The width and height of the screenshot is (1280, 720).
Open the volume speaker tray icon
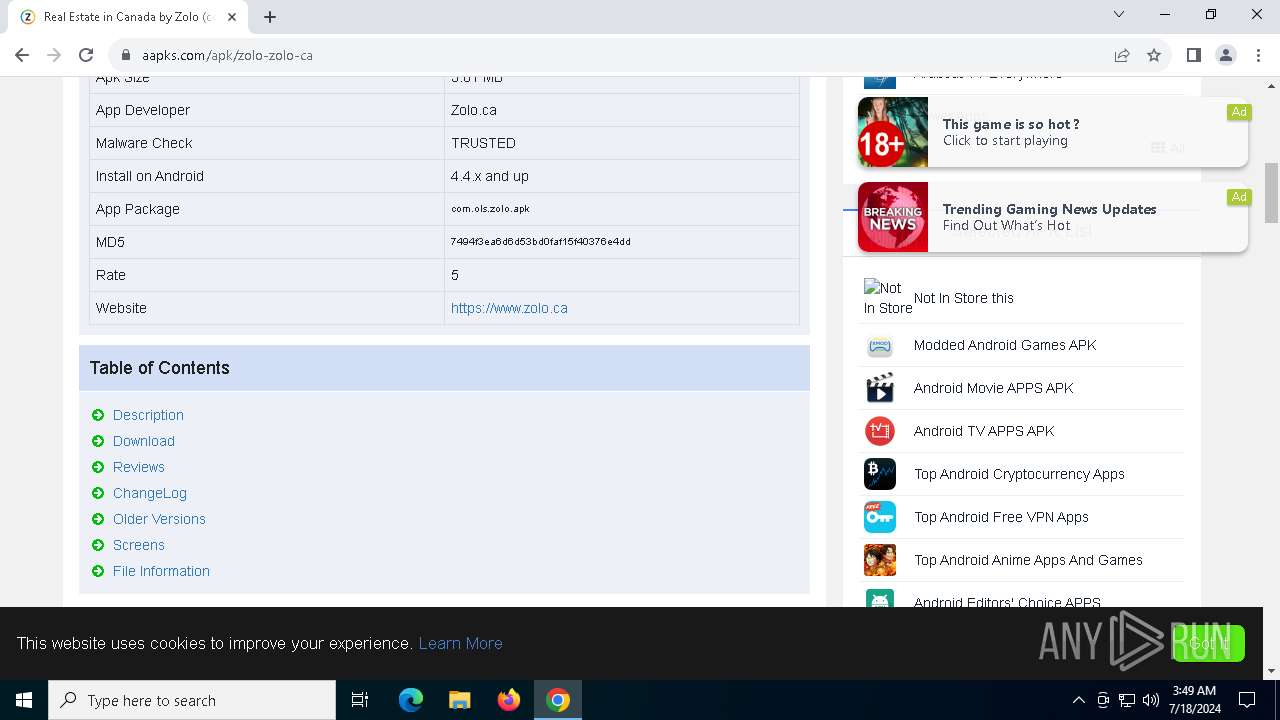tap(1151, 700)
